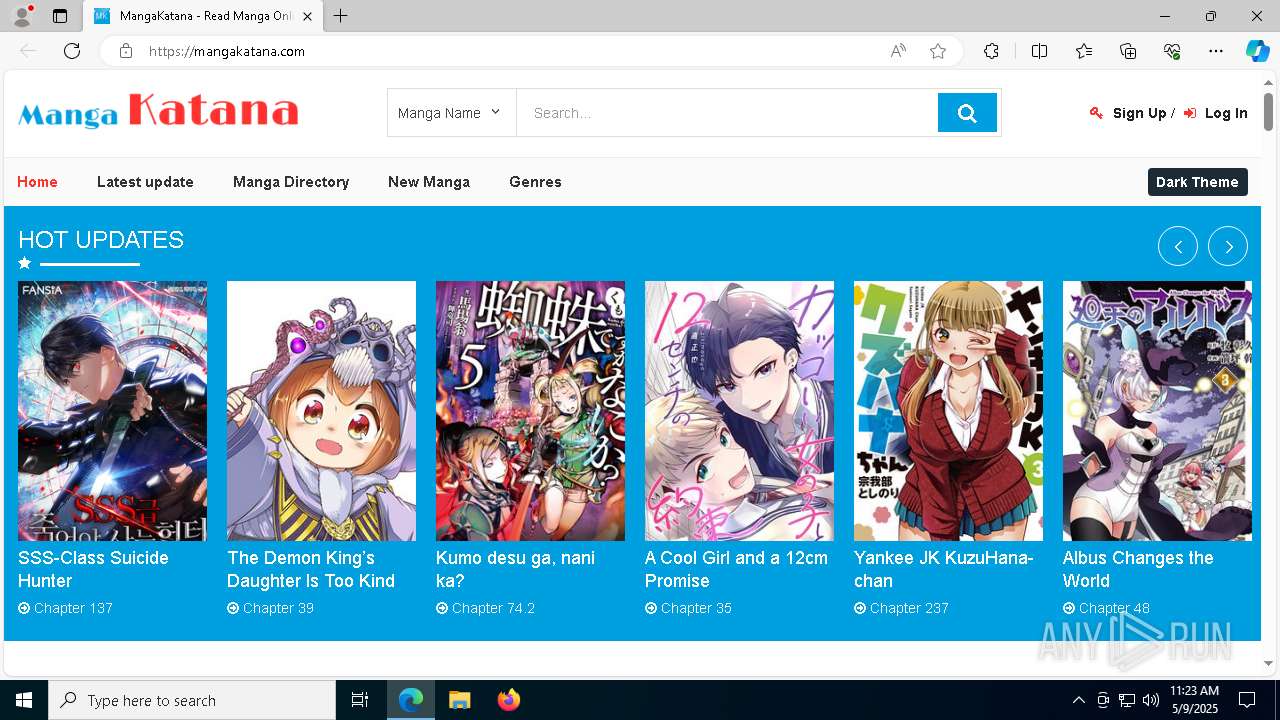
Task: Activate Read Aloud icon in address bar
Action: [898, 51]
